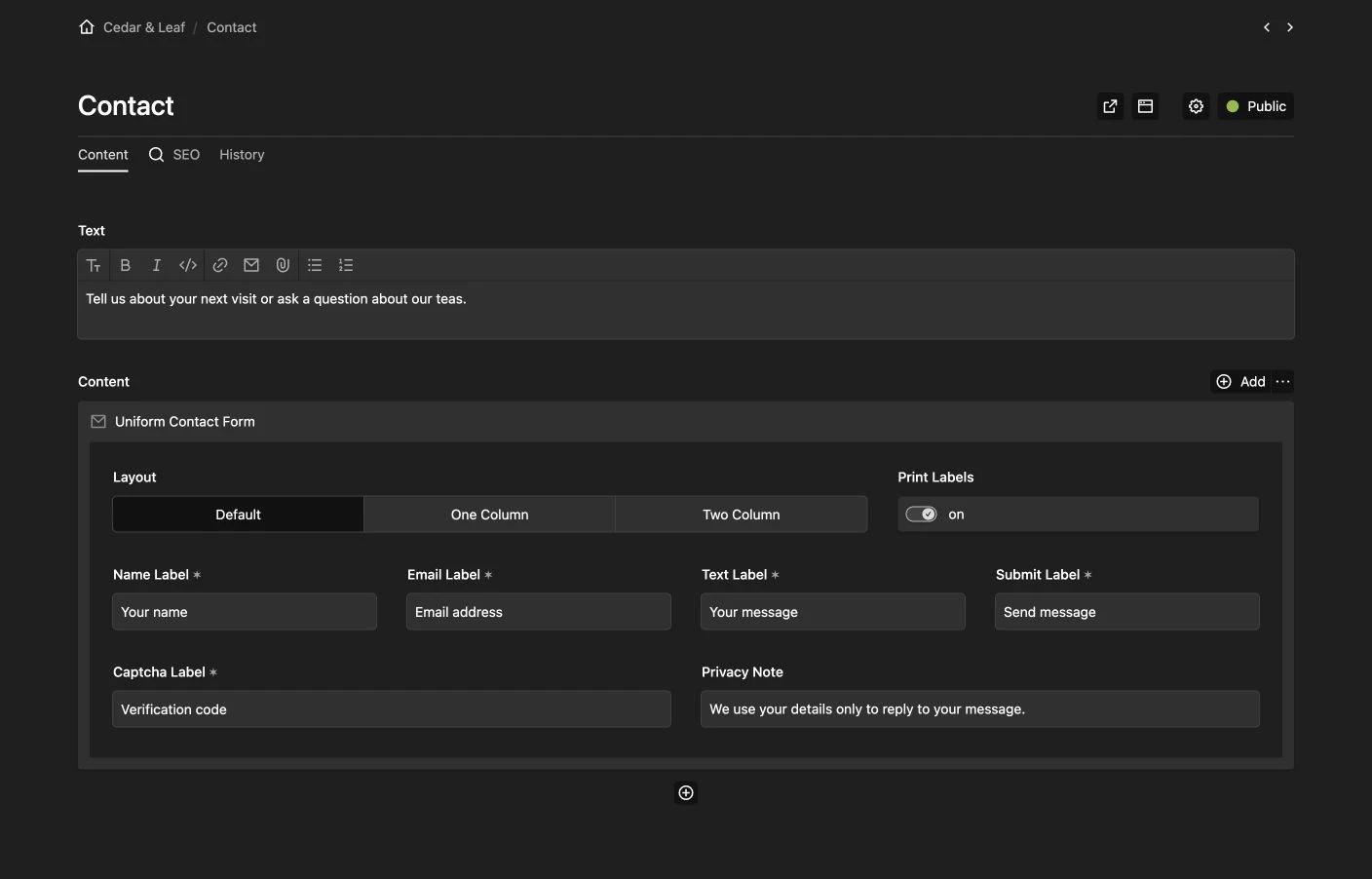Switch to the History tab

pyautogui.click(x=242, y=155)
